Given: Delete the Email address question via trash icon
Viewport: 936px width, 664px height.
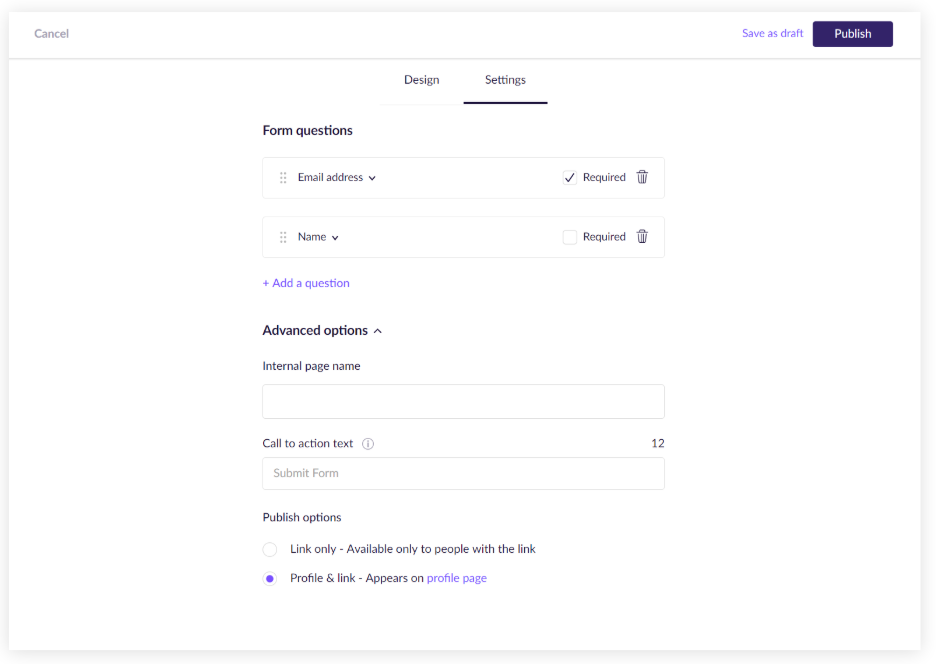Looking at the screenshot, I should [642, 177].
